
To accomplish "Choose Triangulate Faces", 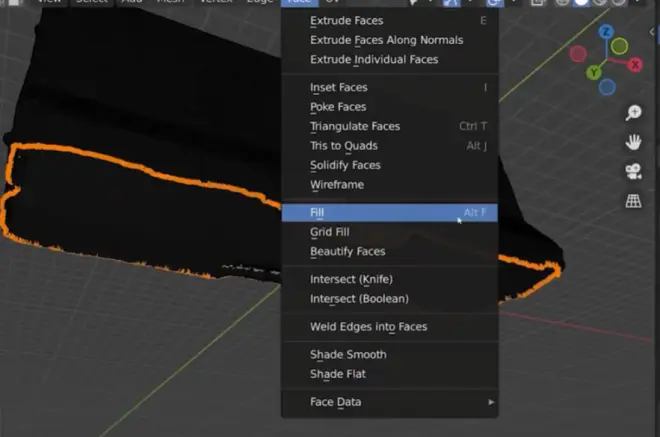I will pos(390,126).
